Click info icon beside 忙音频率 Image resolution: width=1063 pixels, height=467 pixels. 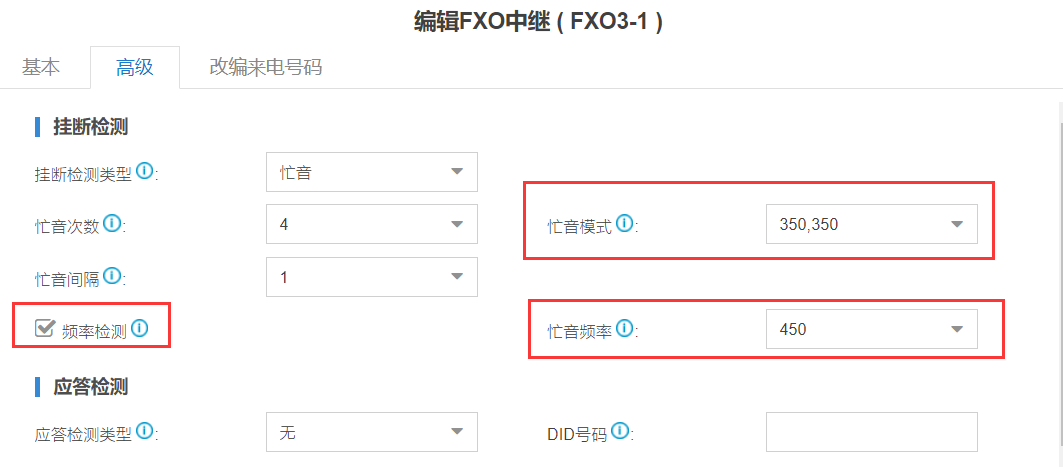[x=625, y=329]
